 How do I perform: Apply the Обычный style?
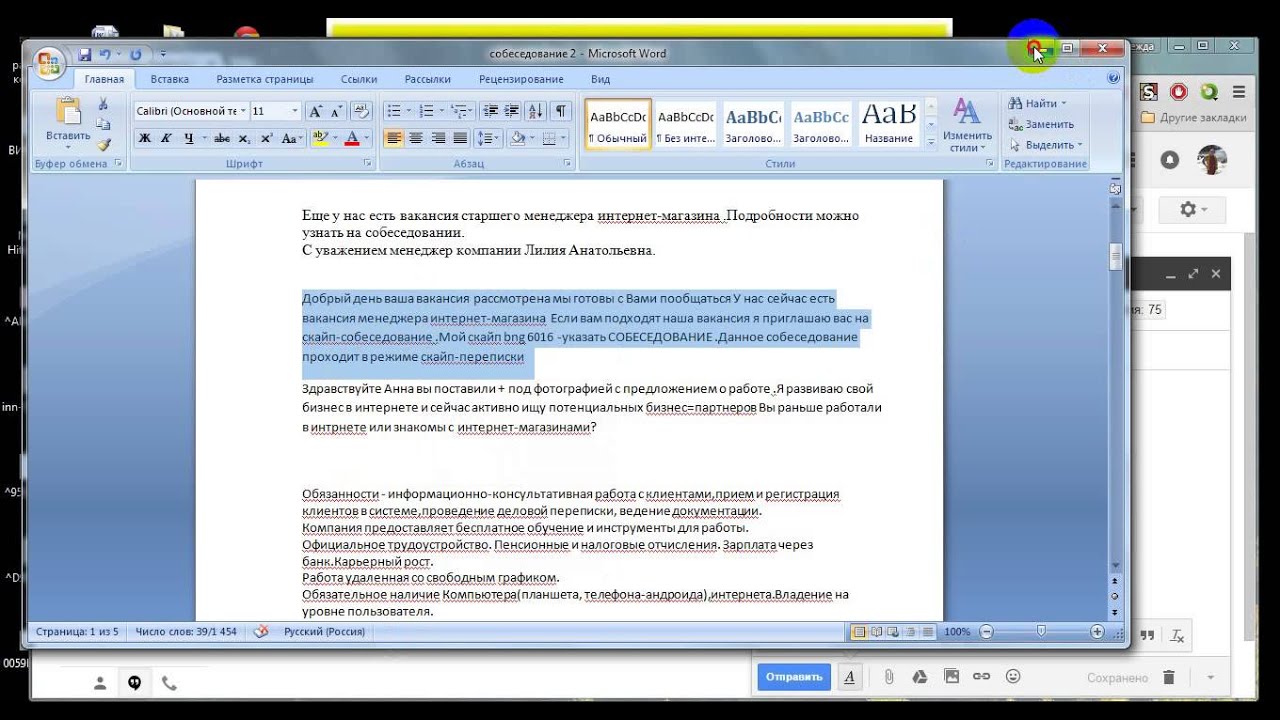point(618,124)
